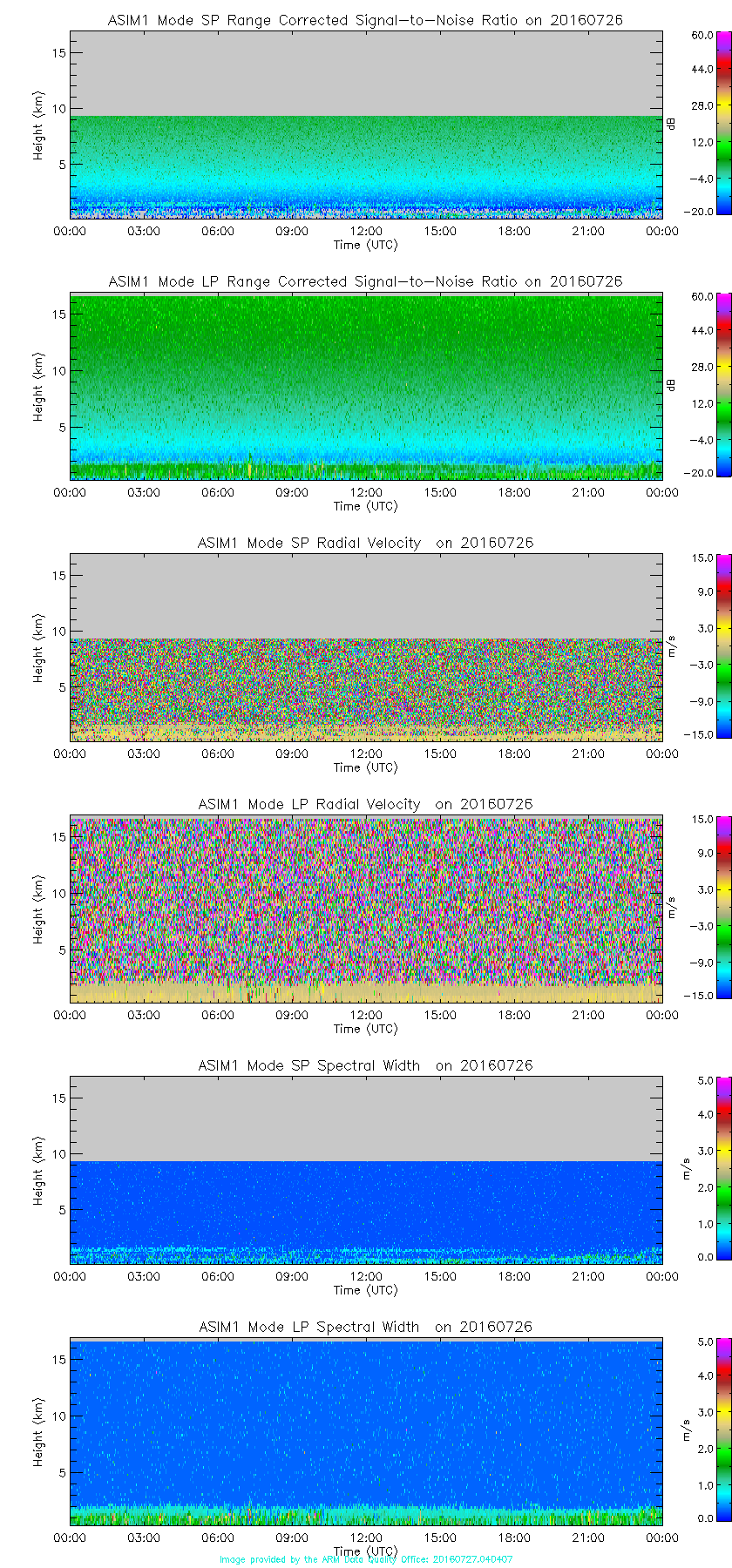The height and width of the screenshot is (1568, 732).
Task: Click the 12:00 tick label under SP Signal-to-Noise plot
Action: 366,231
